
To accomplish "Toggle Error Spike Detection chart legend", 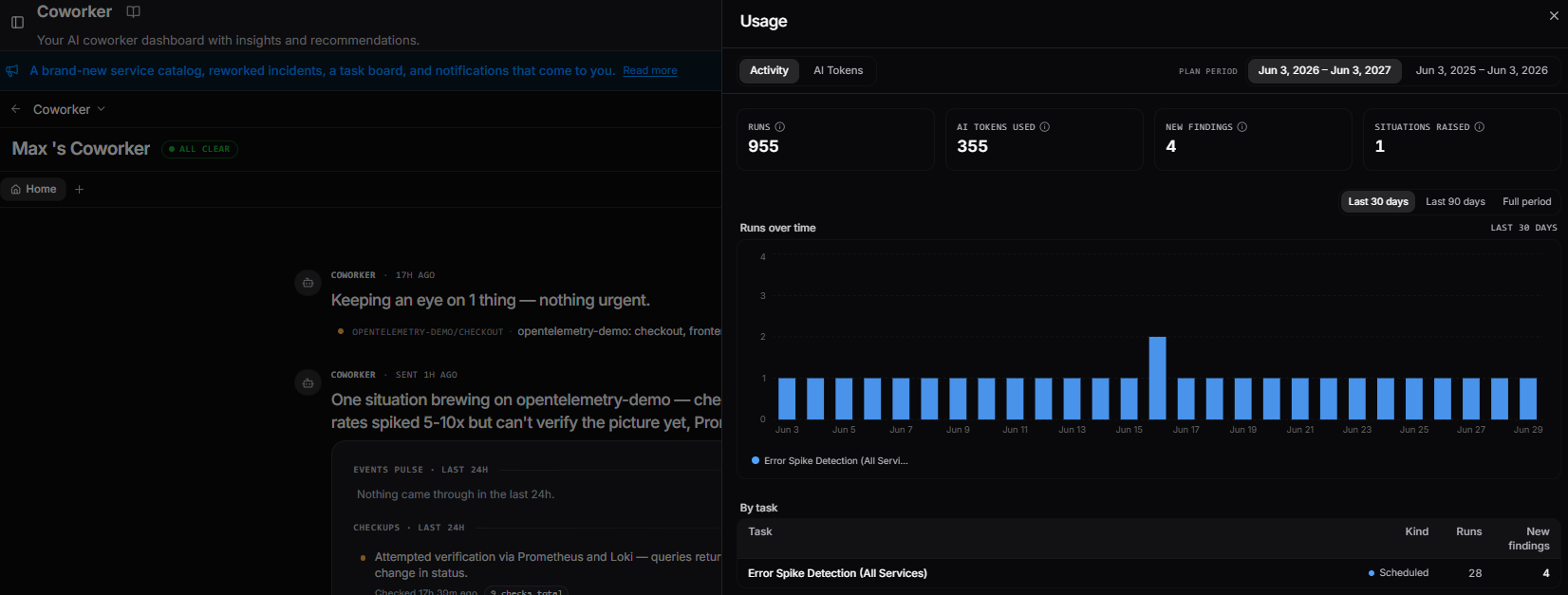I will [830, 461].
